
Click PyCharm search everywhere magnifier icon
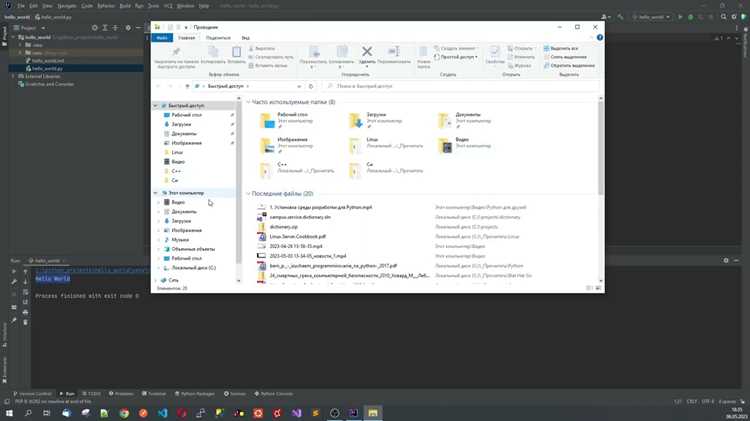click(723, 17)
